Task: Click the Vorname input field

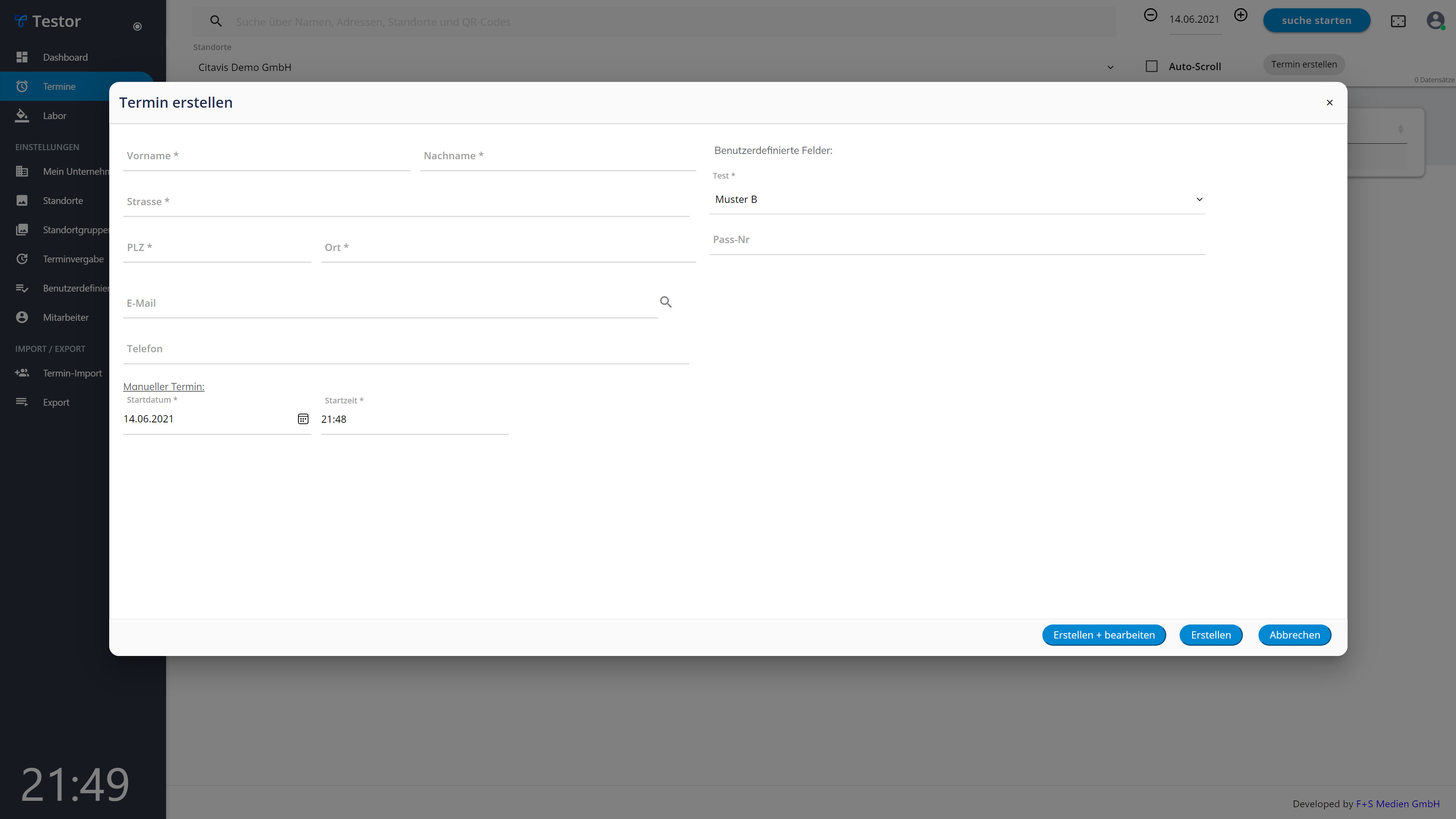Action: pos(266,156)
